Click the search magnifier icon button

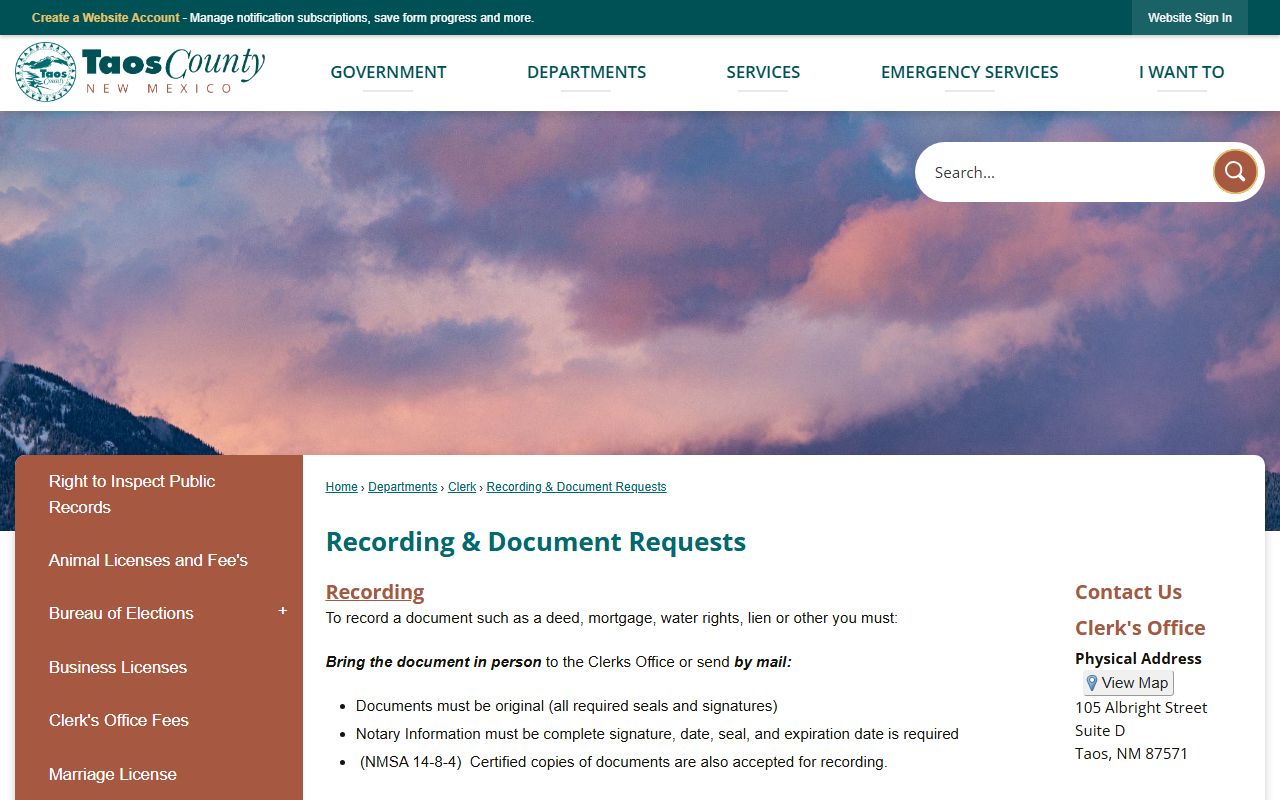coord(1235,172)
